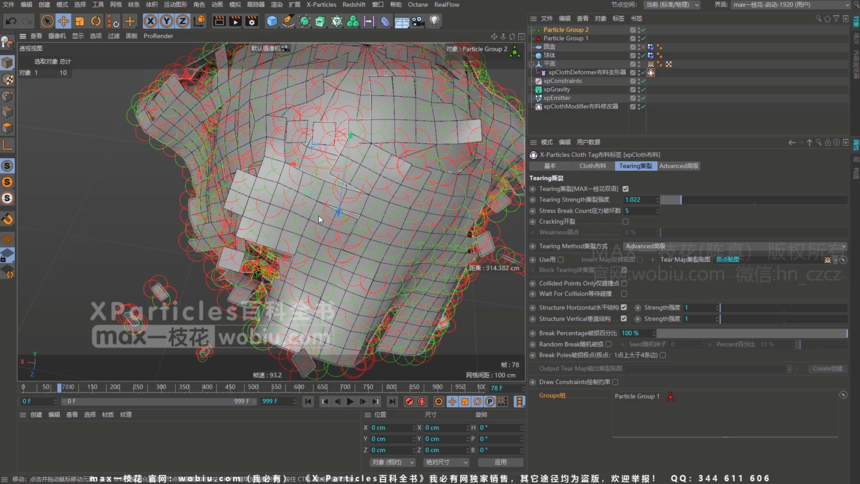Viewport: 860px width, 484px height.
Task: Select the xpConstraints object
Action: [x=562, y=81]
